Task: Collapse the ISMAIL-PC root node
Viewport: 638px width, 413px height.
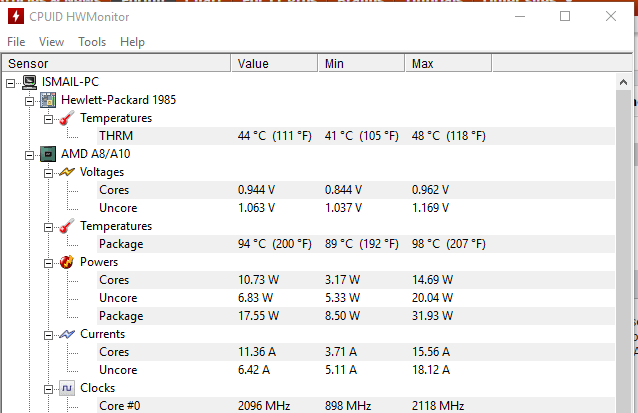Action: click(x=11, y=83)
